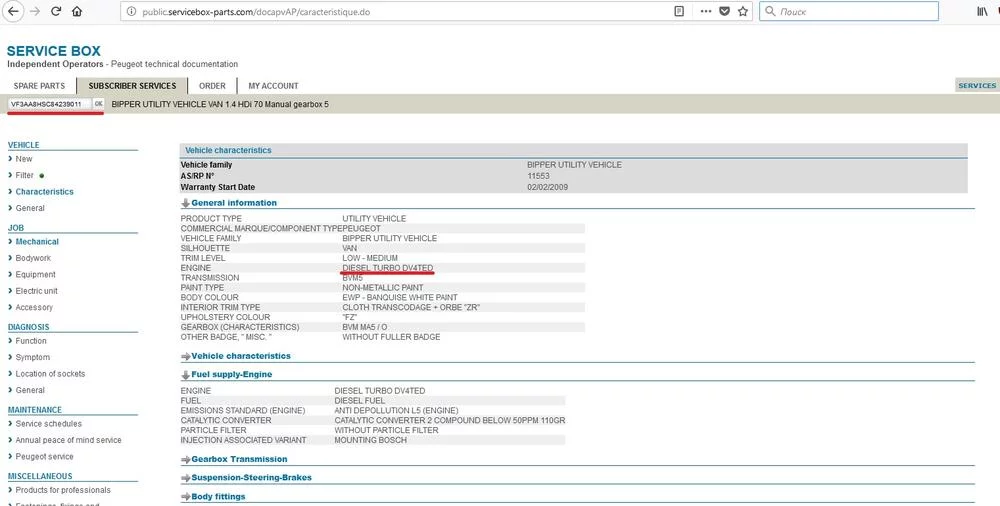The image size is (1000, 506).
Task: Click the browser back arrow button
Action: [x=12, y=12]
